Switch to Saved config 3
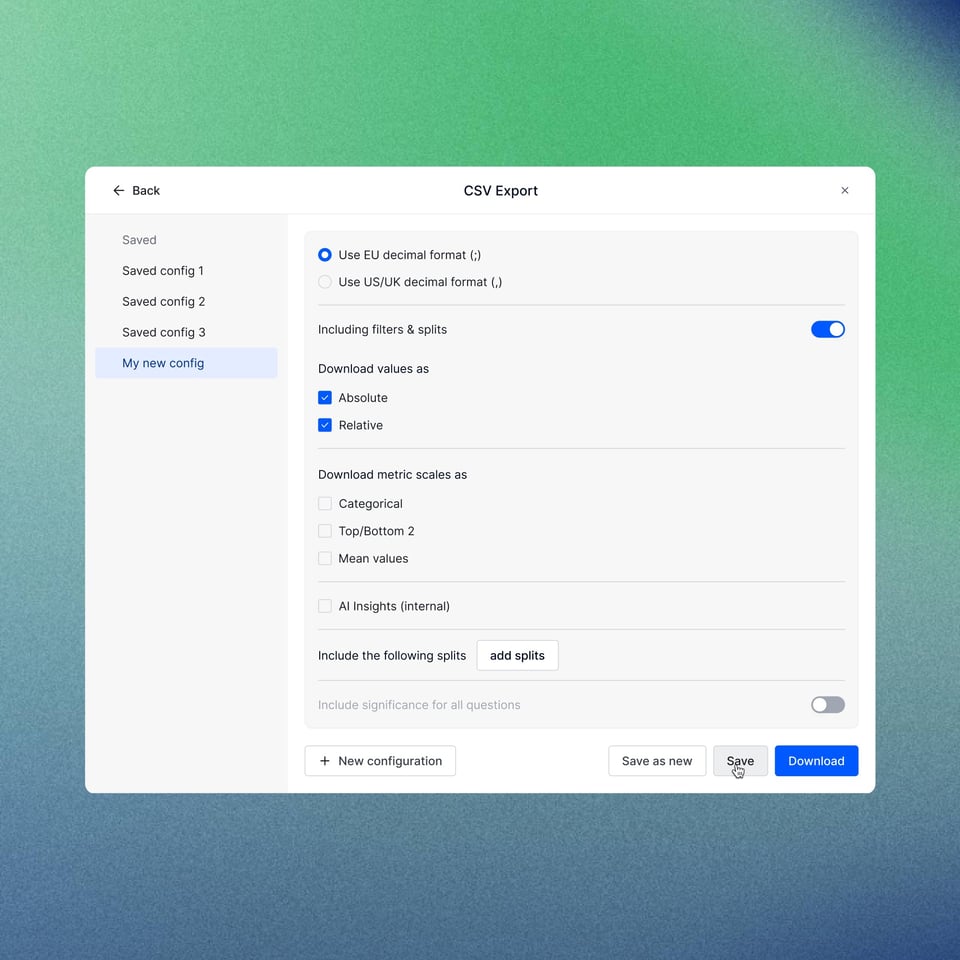960x960 pixels. click(164, 332)
